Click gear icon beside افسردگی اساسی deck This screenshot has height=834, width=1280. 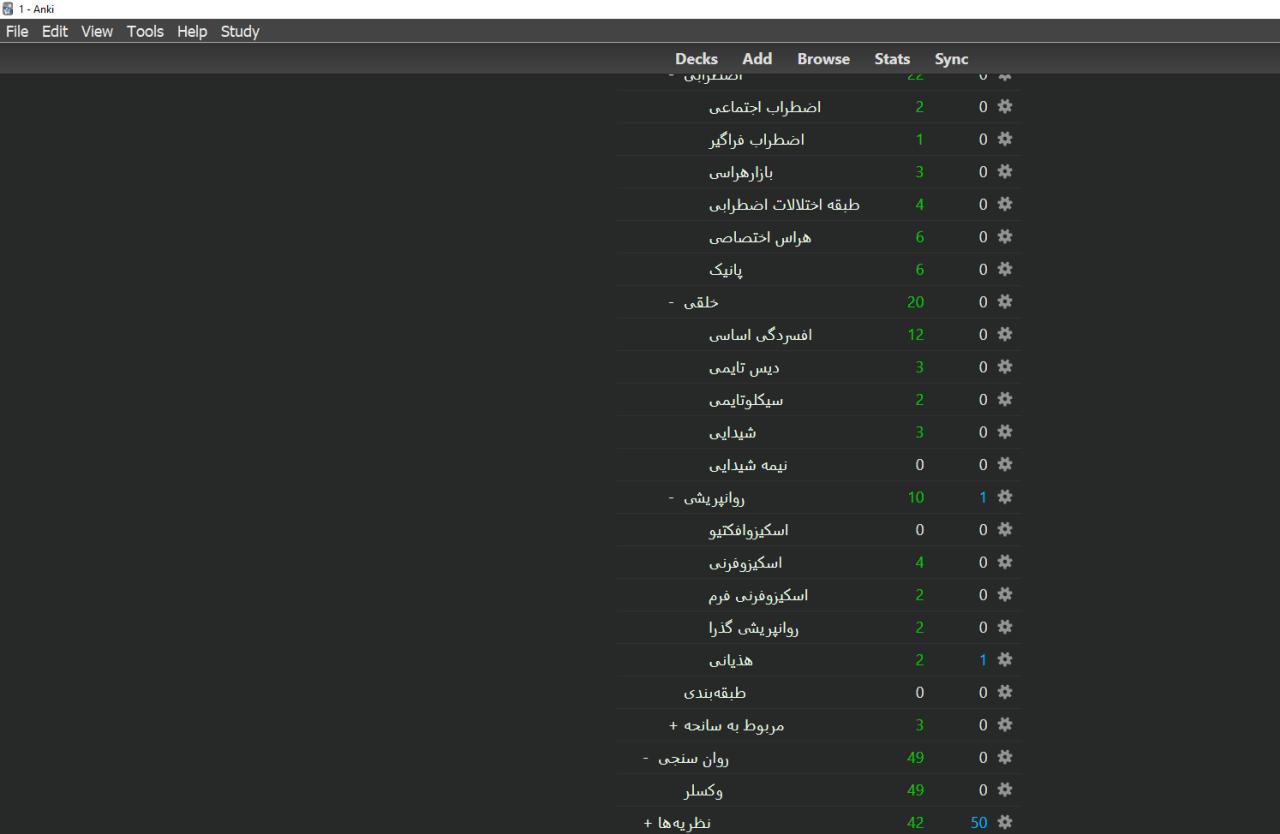pyautogui.click(x=1006, y=334)
